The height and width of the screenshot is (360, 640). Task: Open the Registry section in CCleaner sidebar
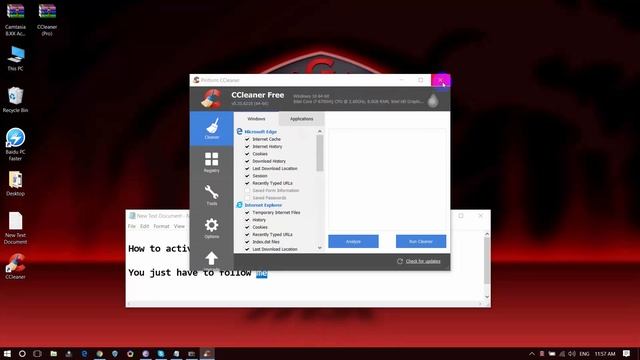211,162
